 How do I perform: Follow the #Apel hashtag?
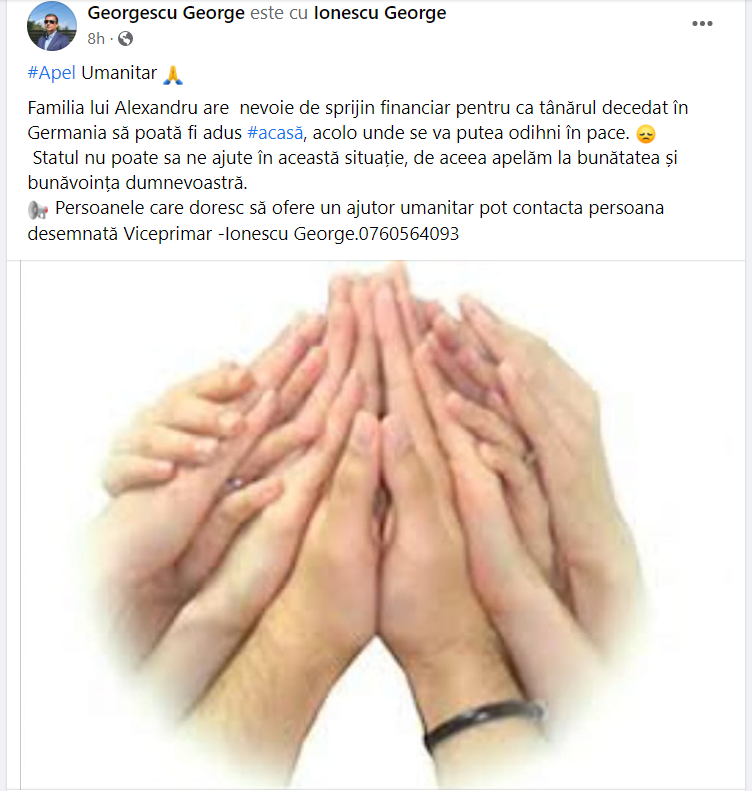coord(51,73)
